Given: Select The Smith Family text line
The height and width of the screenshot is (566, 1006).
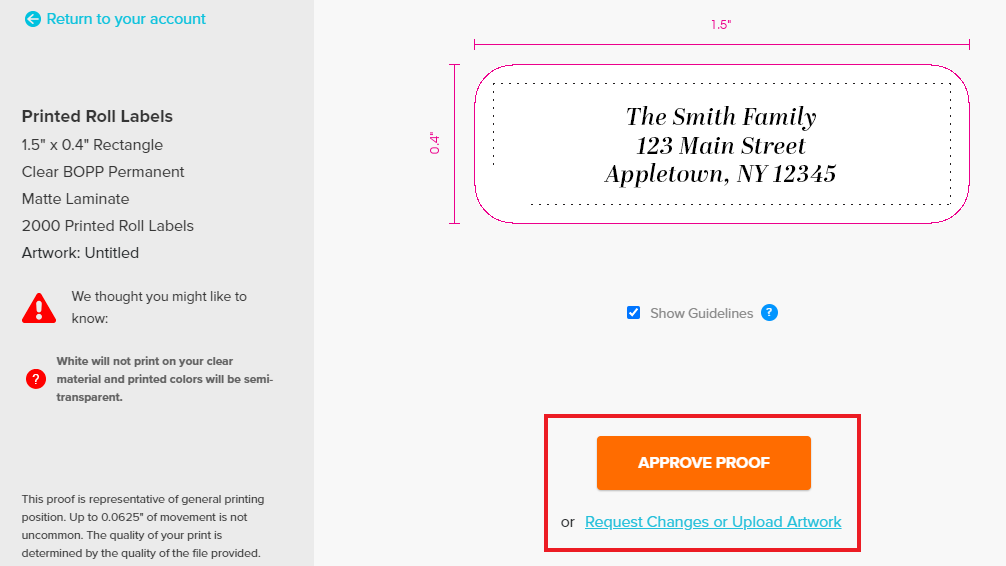Looking at the screenshot, I should [721, 117].
